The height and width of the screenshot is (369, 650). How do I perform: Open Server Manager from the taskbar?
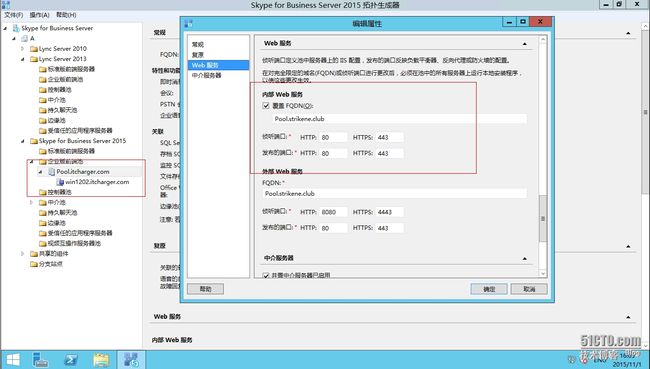pos(41,360)
